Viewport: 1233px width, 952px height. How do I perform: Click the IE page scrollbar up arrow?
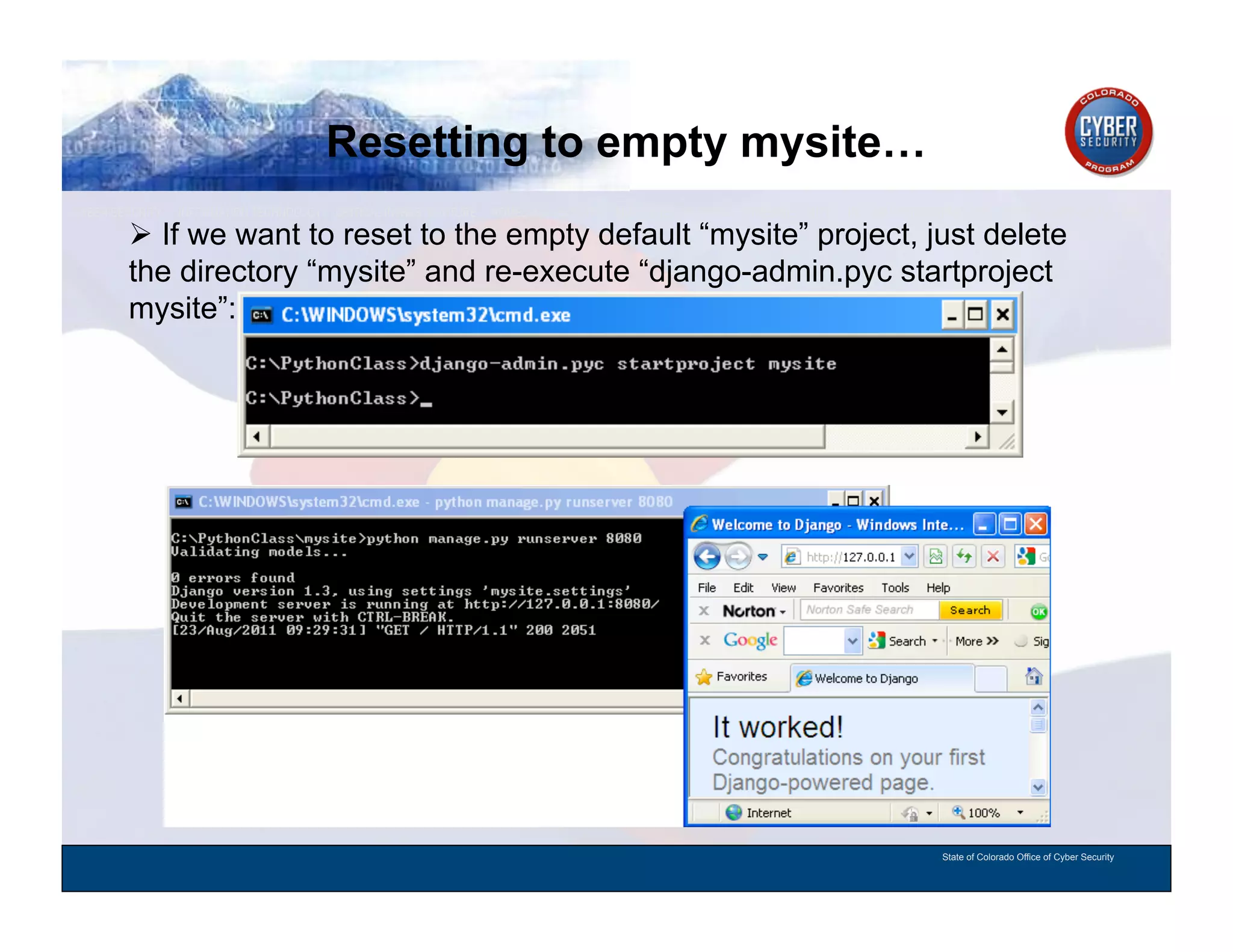[x=1039, y=708]
